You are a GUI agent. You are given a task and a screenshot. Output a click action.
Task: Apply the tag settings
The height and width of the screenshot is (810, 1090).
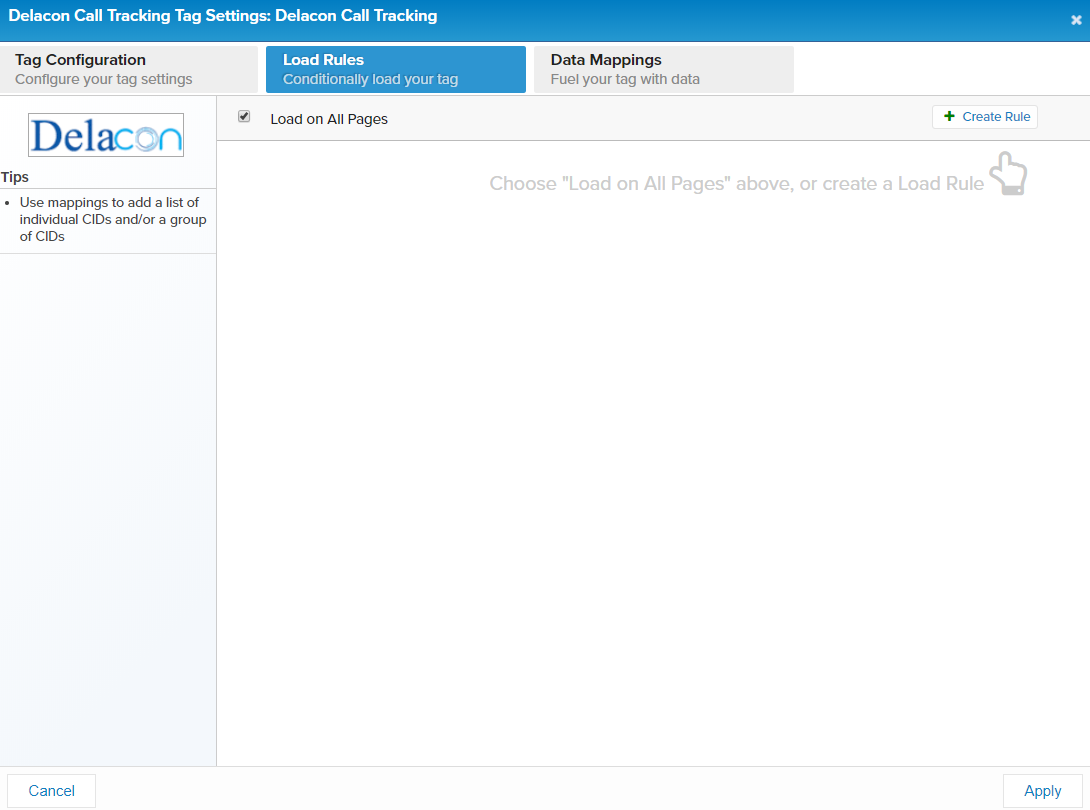point(1042,791)
